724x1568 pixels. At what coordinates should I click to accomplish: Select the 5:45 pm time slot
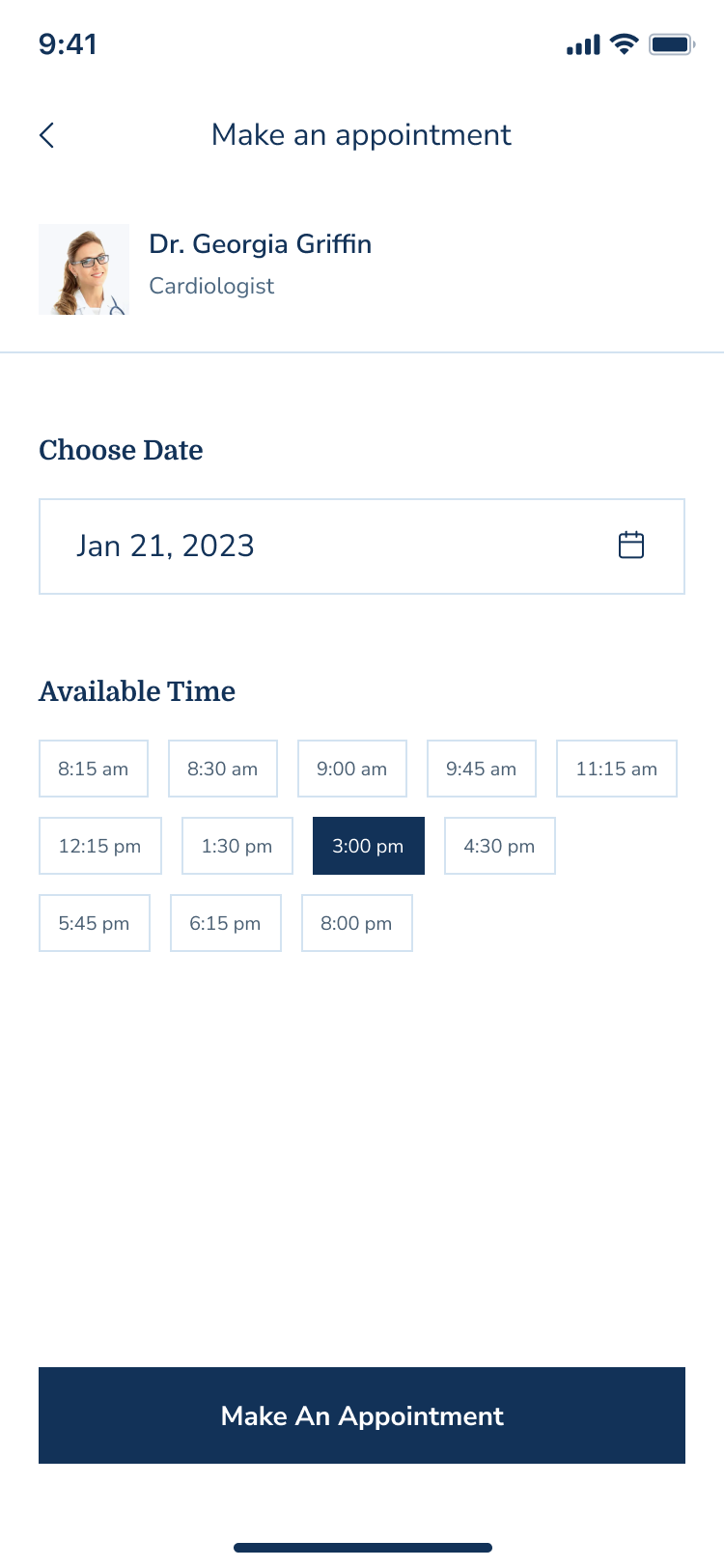(95, 923)
